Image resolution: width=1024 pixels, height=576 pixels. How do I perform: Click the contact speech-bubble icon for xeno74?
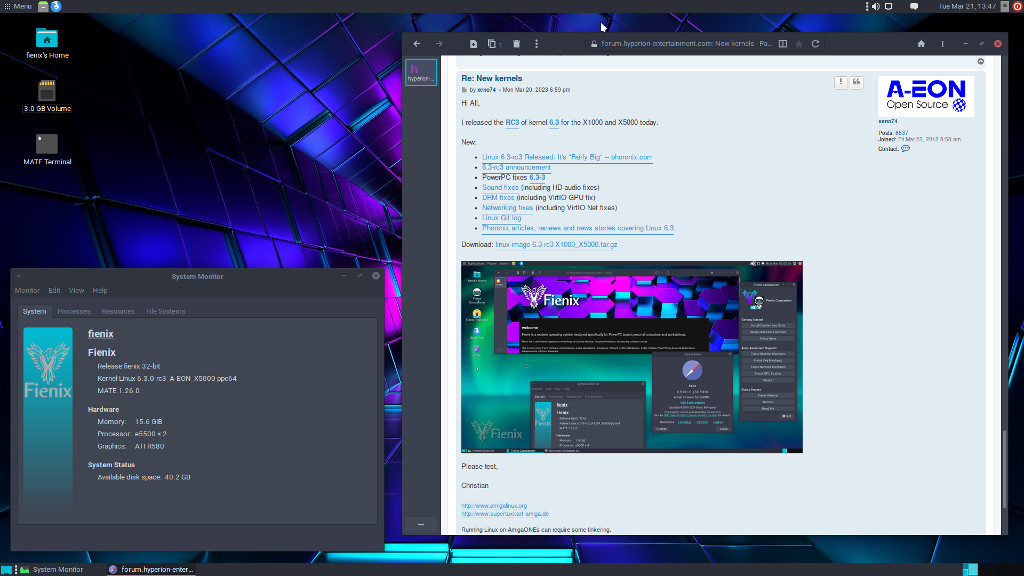click(x=905, y=149)
